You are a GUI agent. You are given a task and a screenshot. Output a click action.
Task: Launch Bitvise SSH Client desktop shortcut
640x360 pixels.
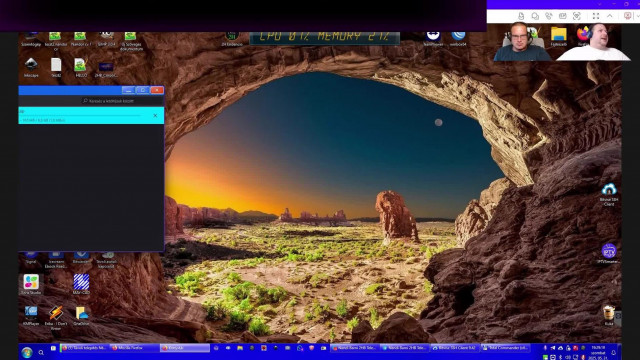click(x=609, y=194)
